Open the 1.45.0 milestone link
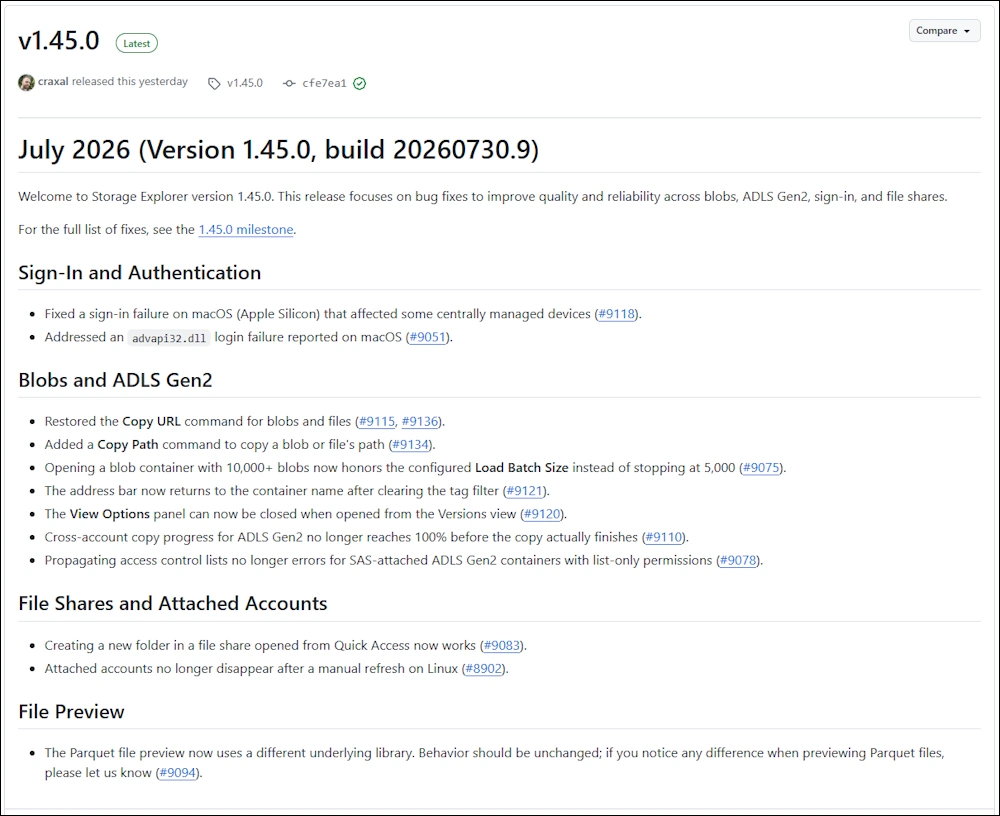Viewport: 1000px width, 816px height. [x=246, y=230]
